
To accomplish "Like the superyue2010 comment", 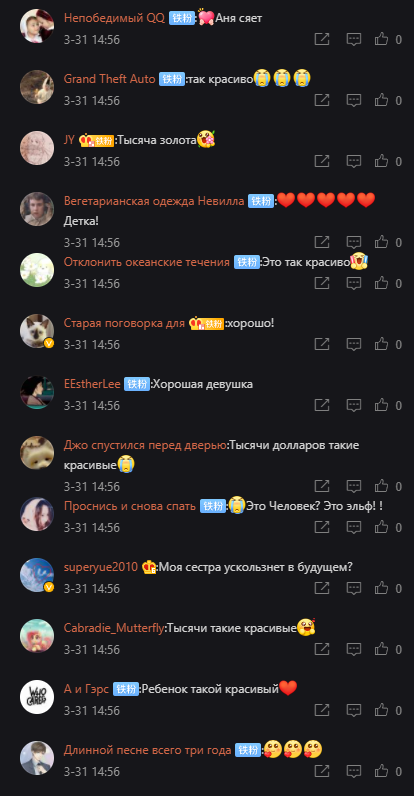I will coord(382,588).
